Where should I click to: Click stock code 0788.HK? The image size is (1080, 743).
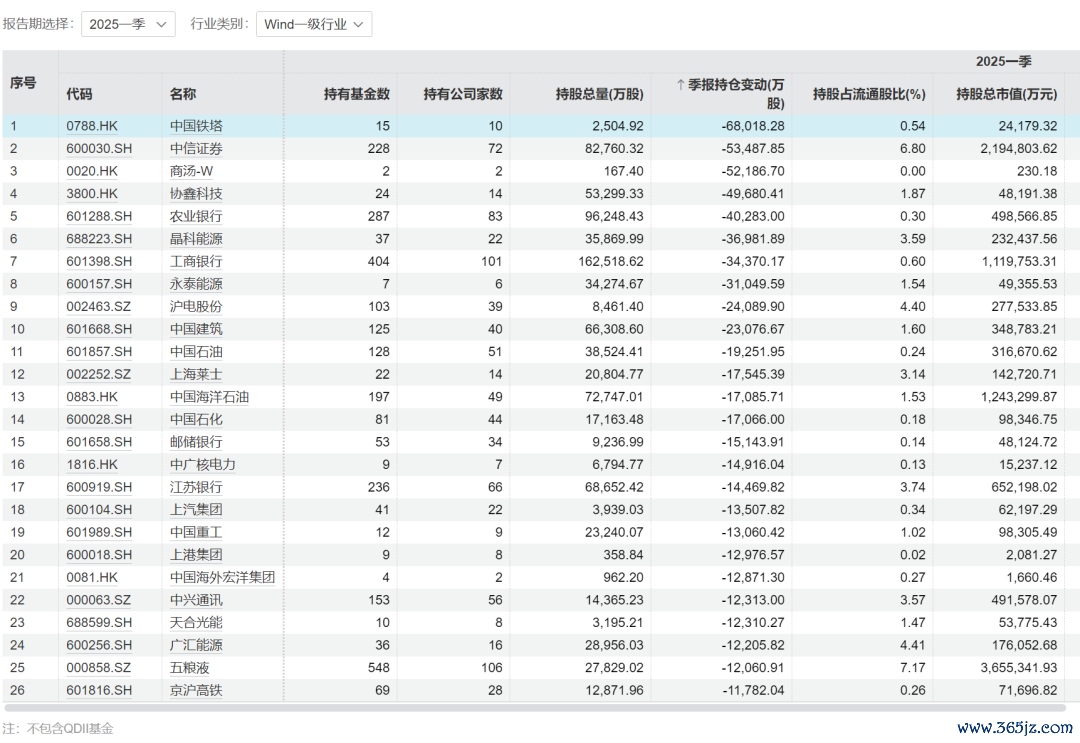click(92, 126)
